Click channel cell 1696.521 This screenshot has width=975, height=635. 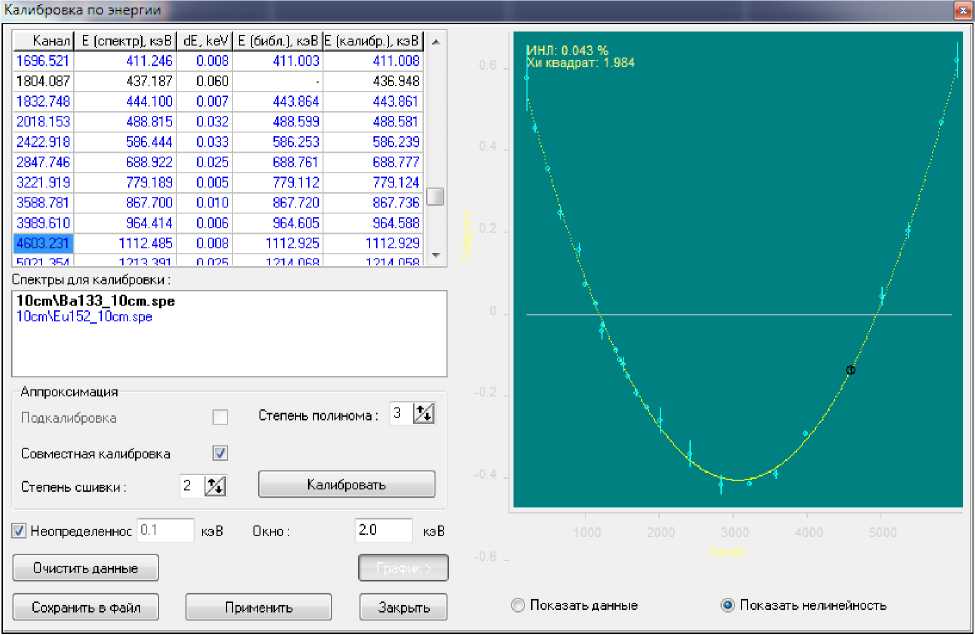[x=44, y=61]
